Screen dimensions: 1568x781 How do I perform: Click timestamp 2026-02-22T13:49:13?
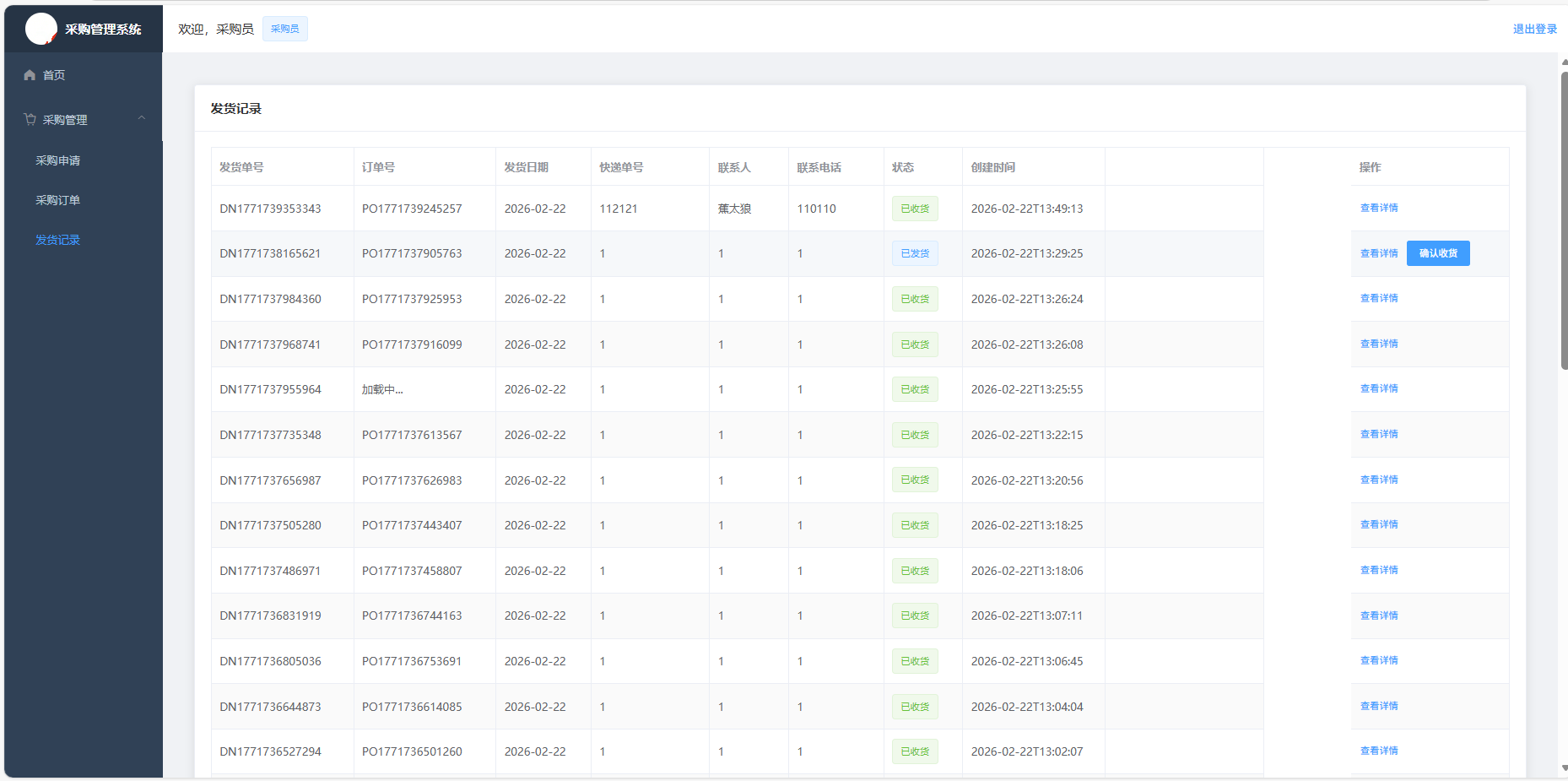click(x=1027, y=209)
